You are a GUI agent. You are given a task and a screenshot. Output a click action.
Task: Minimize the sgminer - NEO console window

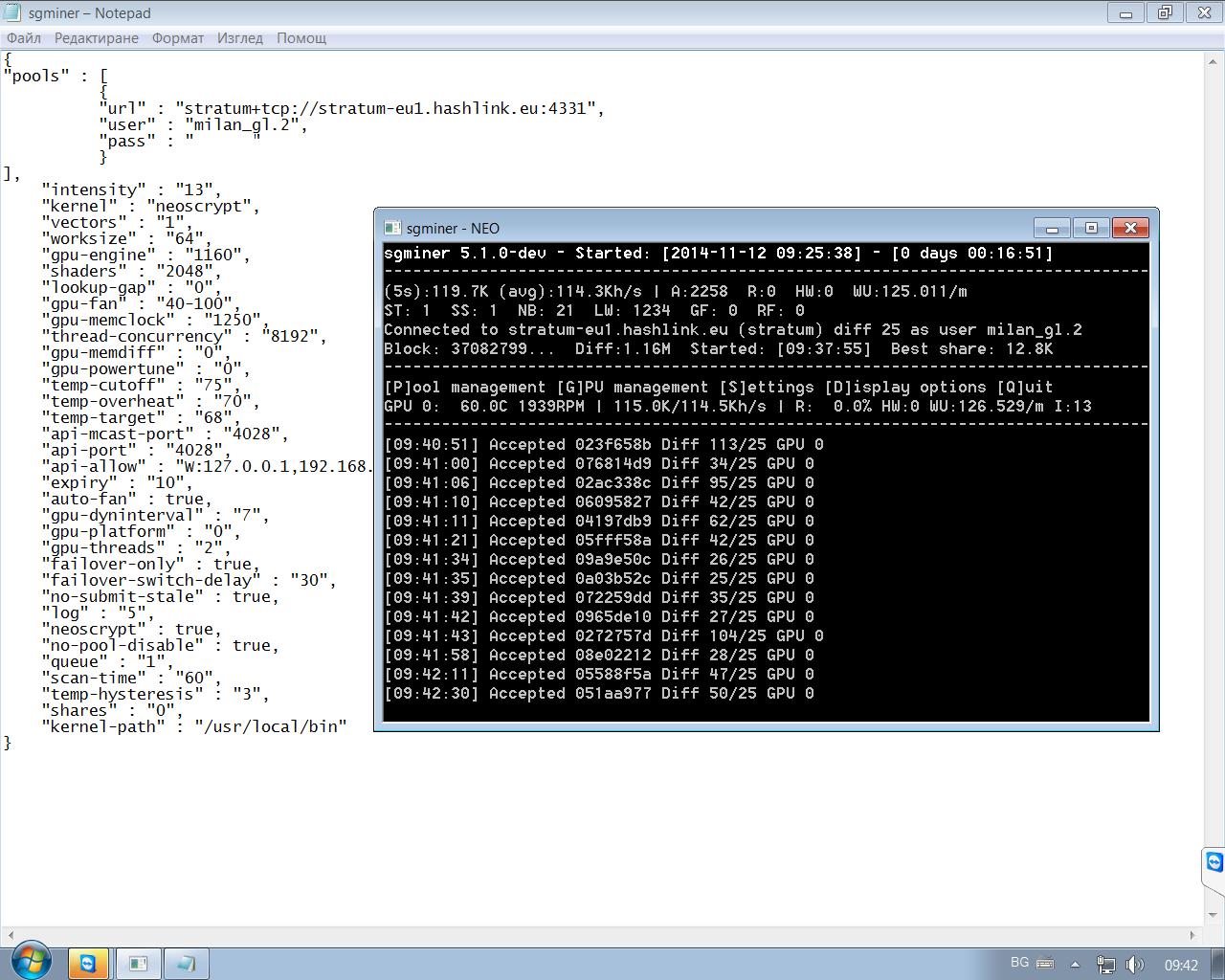(1052, 228)
